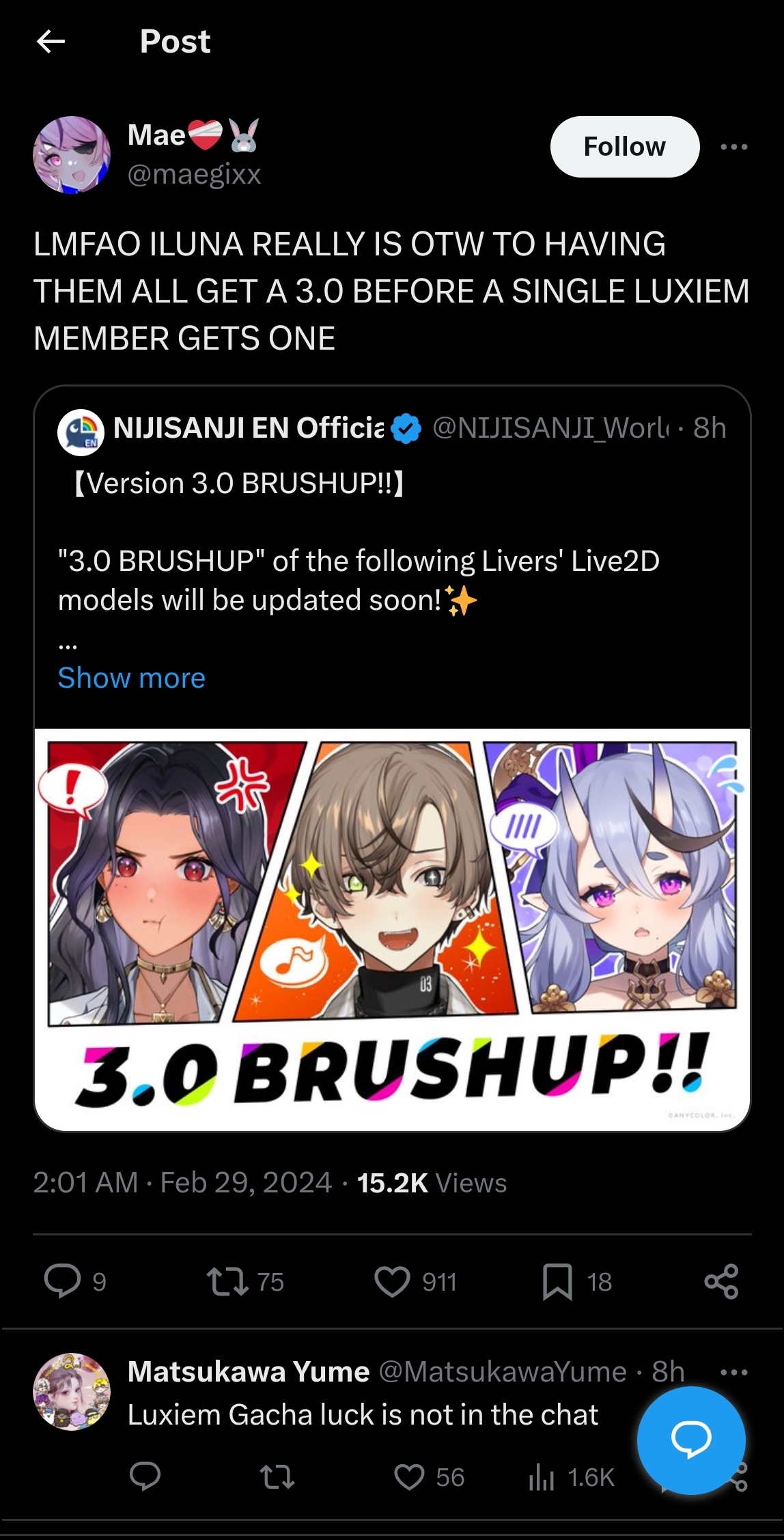The height and width of the screenshot is (1540, 784).
Task: Go back using the arrow icon
Action: [51, 42]
